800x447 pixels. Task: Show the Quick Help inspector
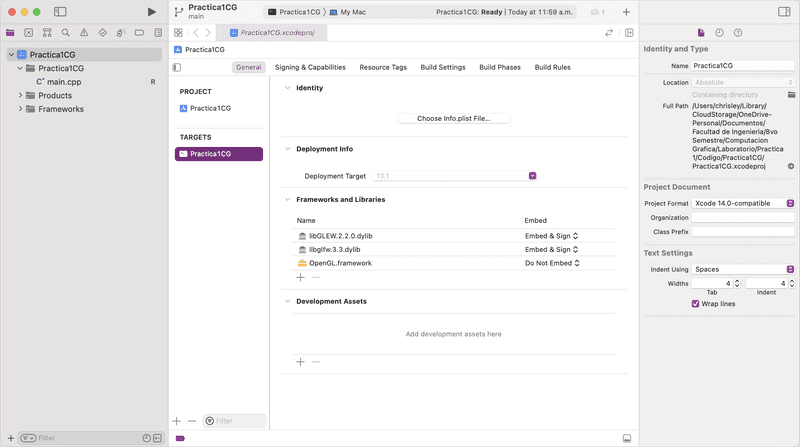[x=738, y=33]
